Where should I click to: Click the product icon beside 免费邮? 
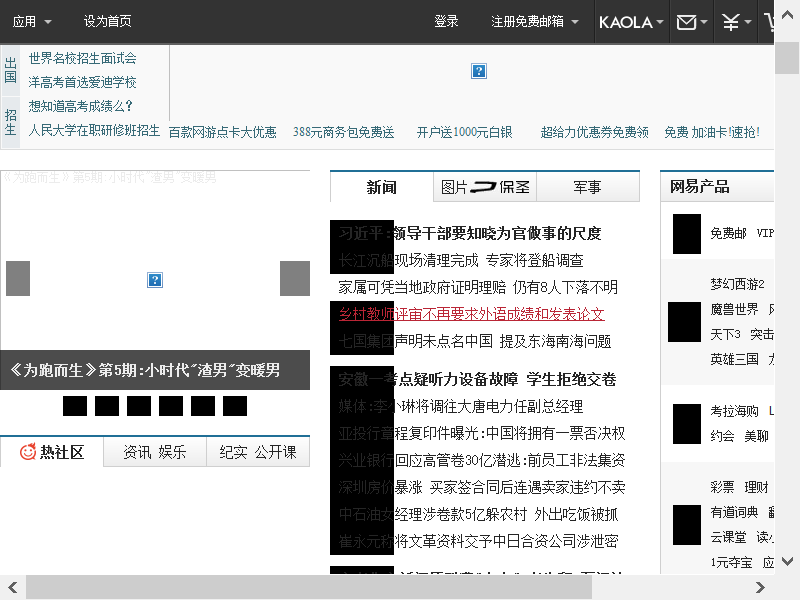[x=686, y=233]
